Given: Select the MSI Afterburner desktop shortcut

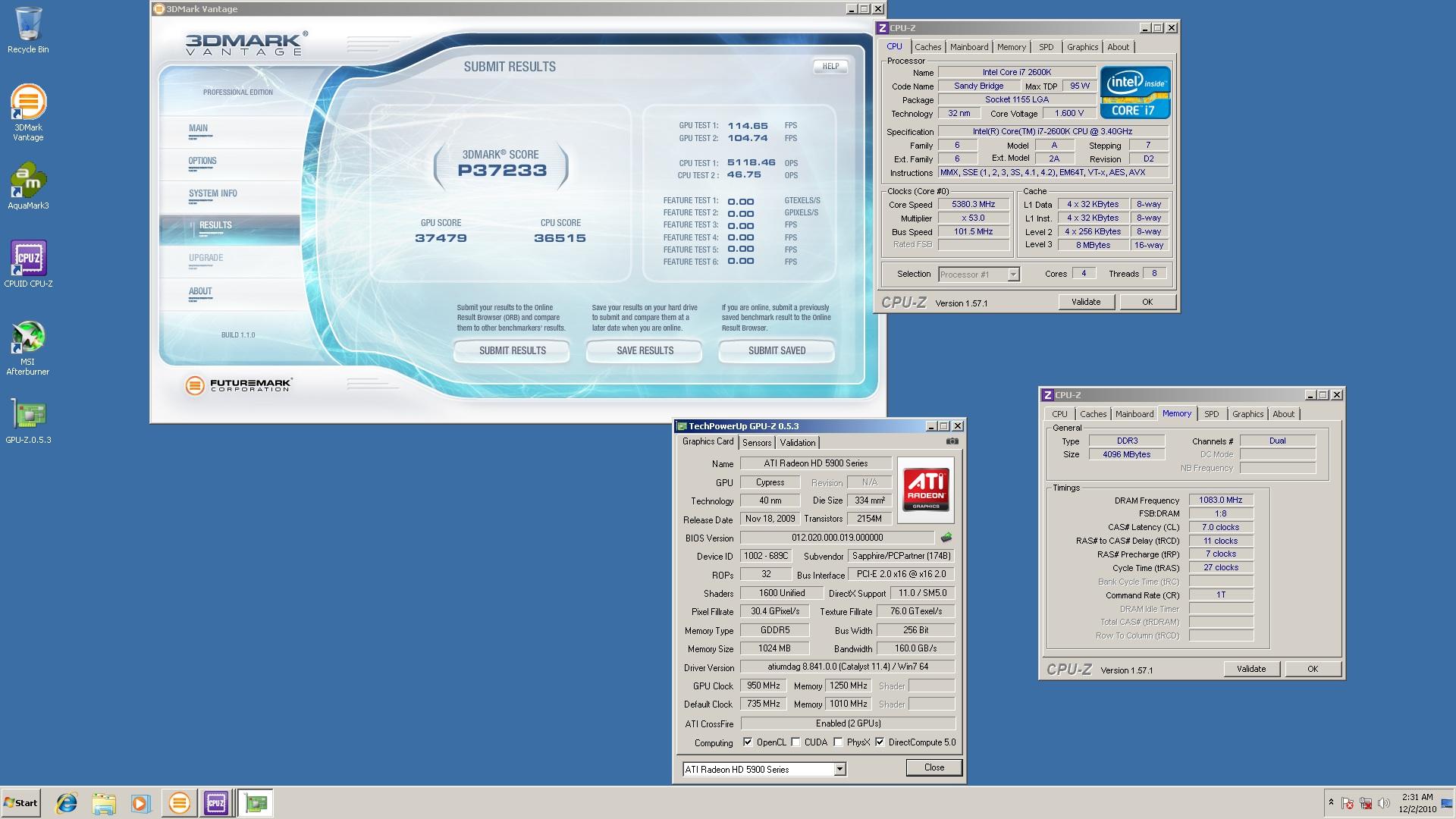Looking at the screenshot, I should click(28, 349).
